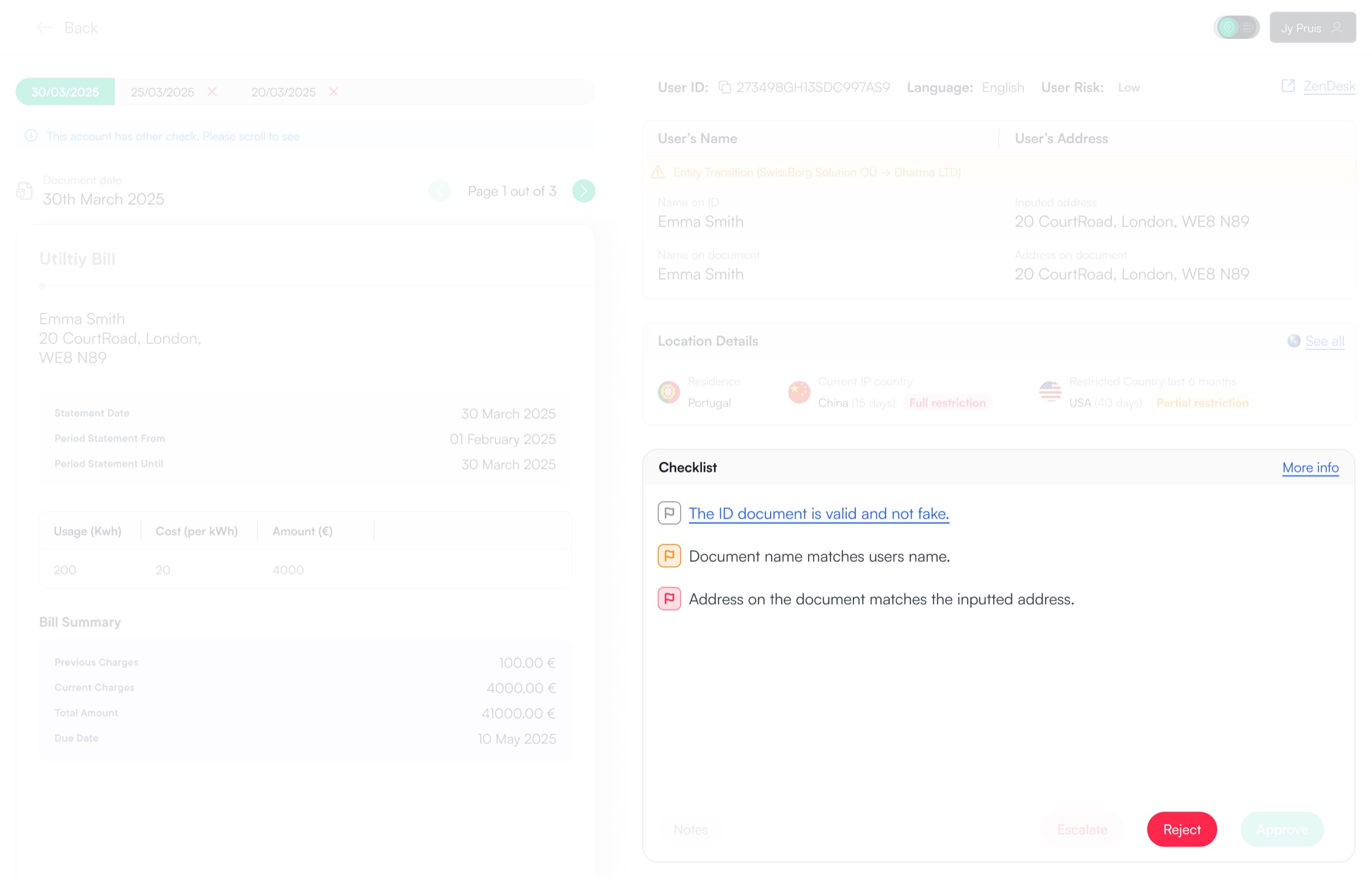Click the USA restricted country flag

pos(1050,392)
